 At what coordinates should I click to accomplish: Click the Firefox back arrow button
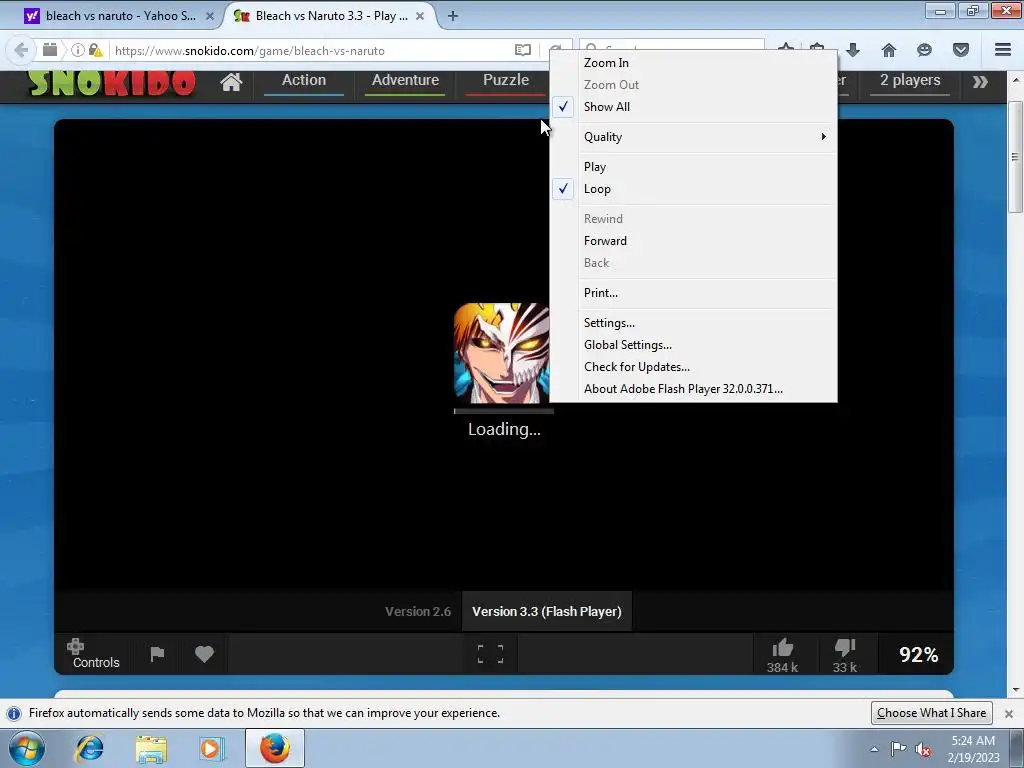[x=21, y=50]
